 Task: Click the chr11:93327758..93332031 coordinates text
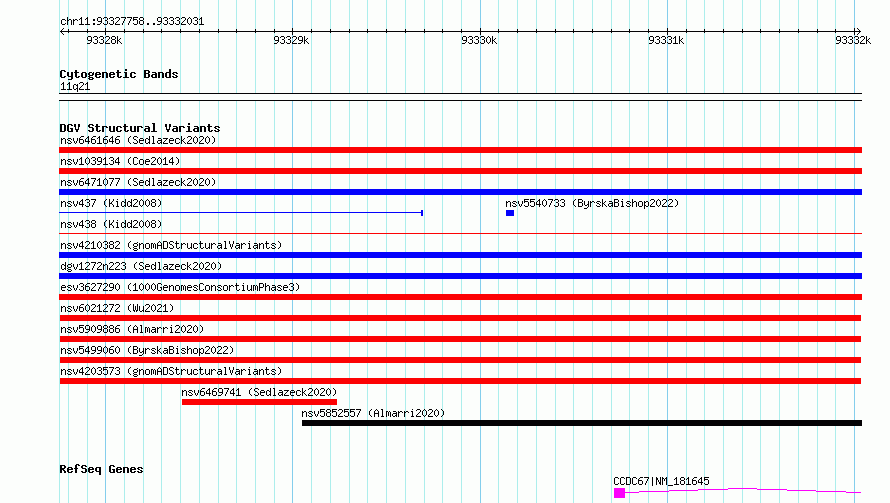coord(132,21)
